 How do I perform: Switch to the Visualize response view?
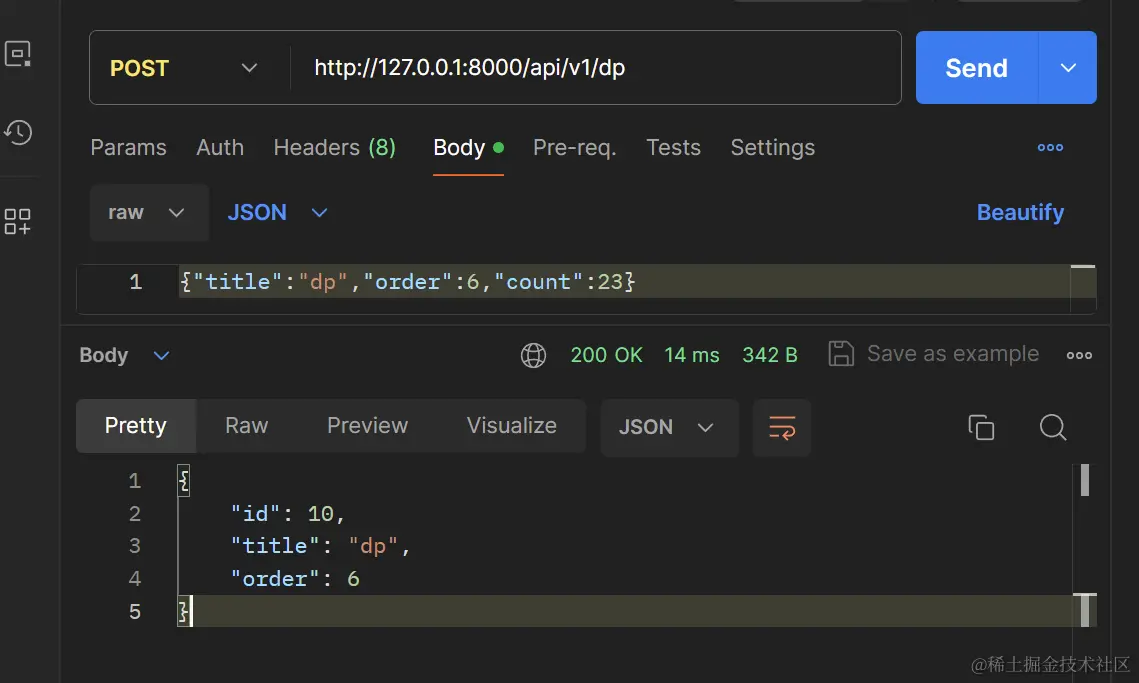(511, 426)
